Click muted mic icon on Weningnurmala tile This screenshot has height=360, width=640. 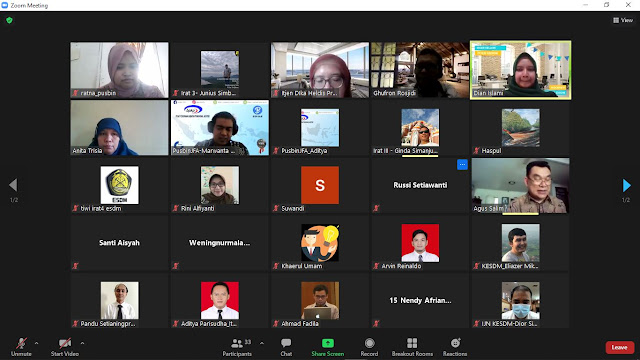tap(176, 266)
